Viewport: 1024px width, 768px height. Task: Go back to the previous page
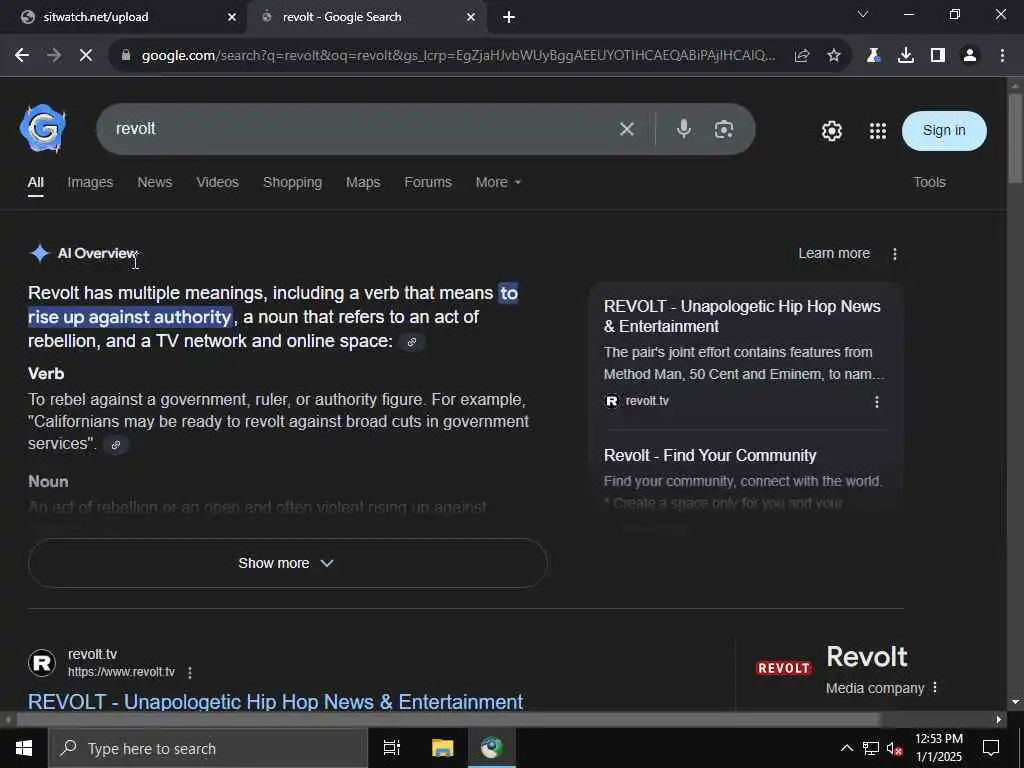[22, 56]
